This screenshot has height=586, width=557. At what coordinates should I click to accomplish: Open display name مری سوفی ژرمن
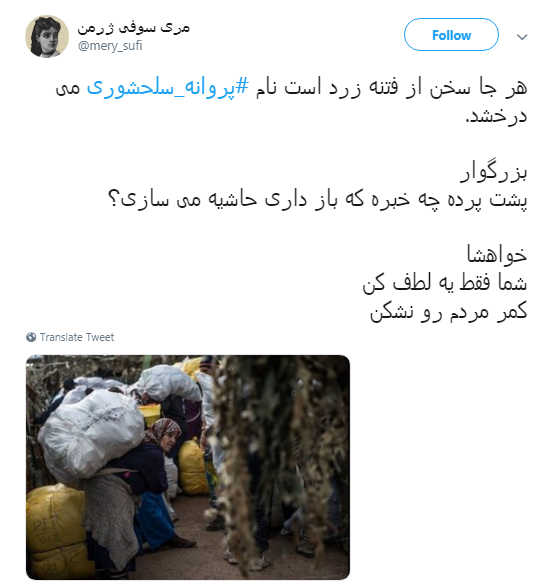click(x=133, y=27)
